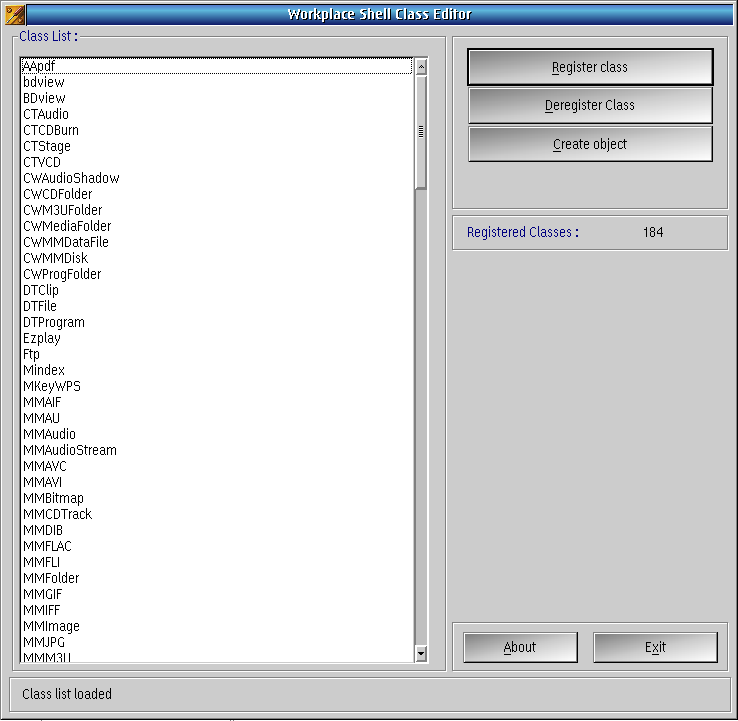Click Register class button
Viewport: 738px width, 721px height.
pos(590,67)
